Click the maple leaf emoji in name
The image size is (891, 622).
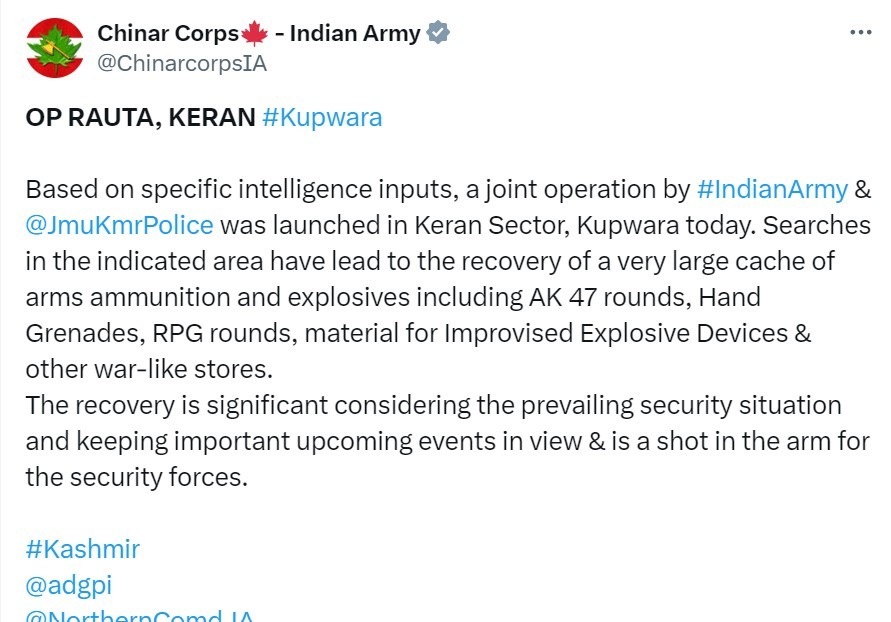click(254, 33)
